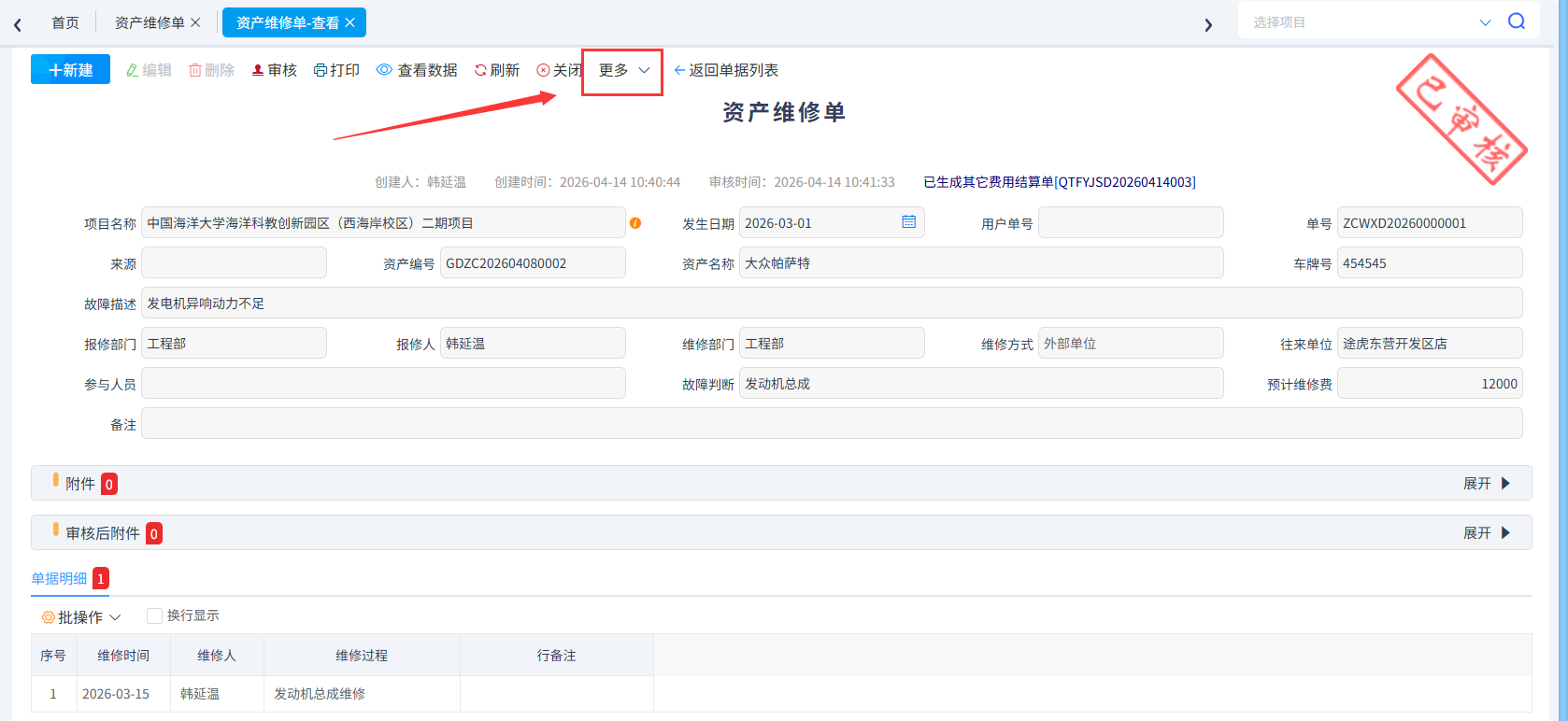The width and height of the screenshot is (1568, 721).
Task: Open the 批操作 dropdown
Action: point(81,617)
